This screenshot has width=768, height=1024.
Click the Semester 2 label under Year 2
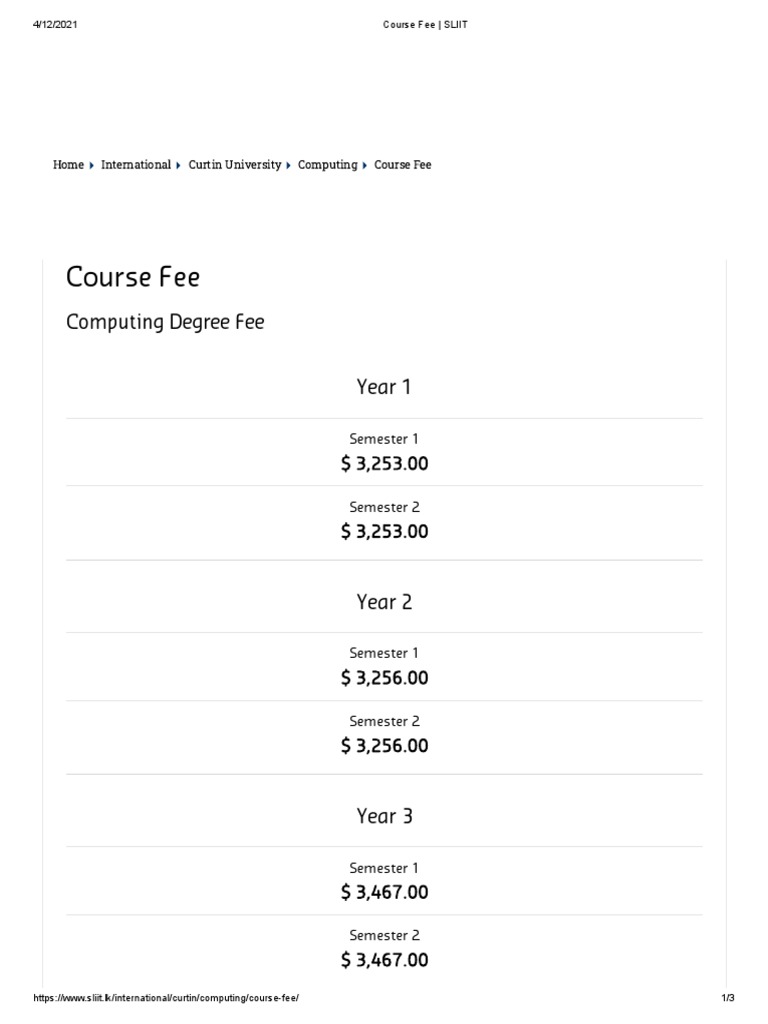point(384,721)
